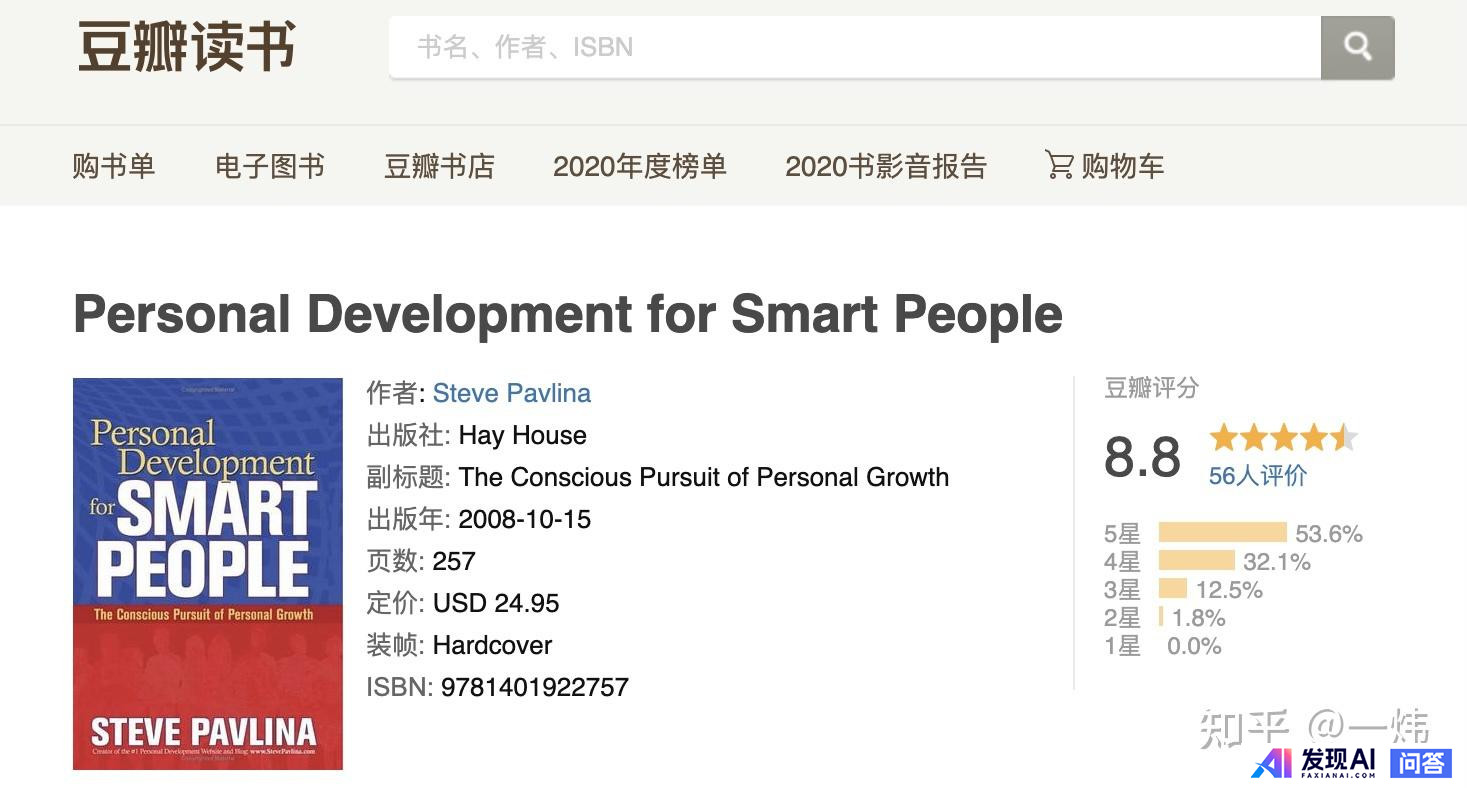Click the 8.8 rating score
The width and height of the screenshot is (1467, 788).
tap(1142, 457)
